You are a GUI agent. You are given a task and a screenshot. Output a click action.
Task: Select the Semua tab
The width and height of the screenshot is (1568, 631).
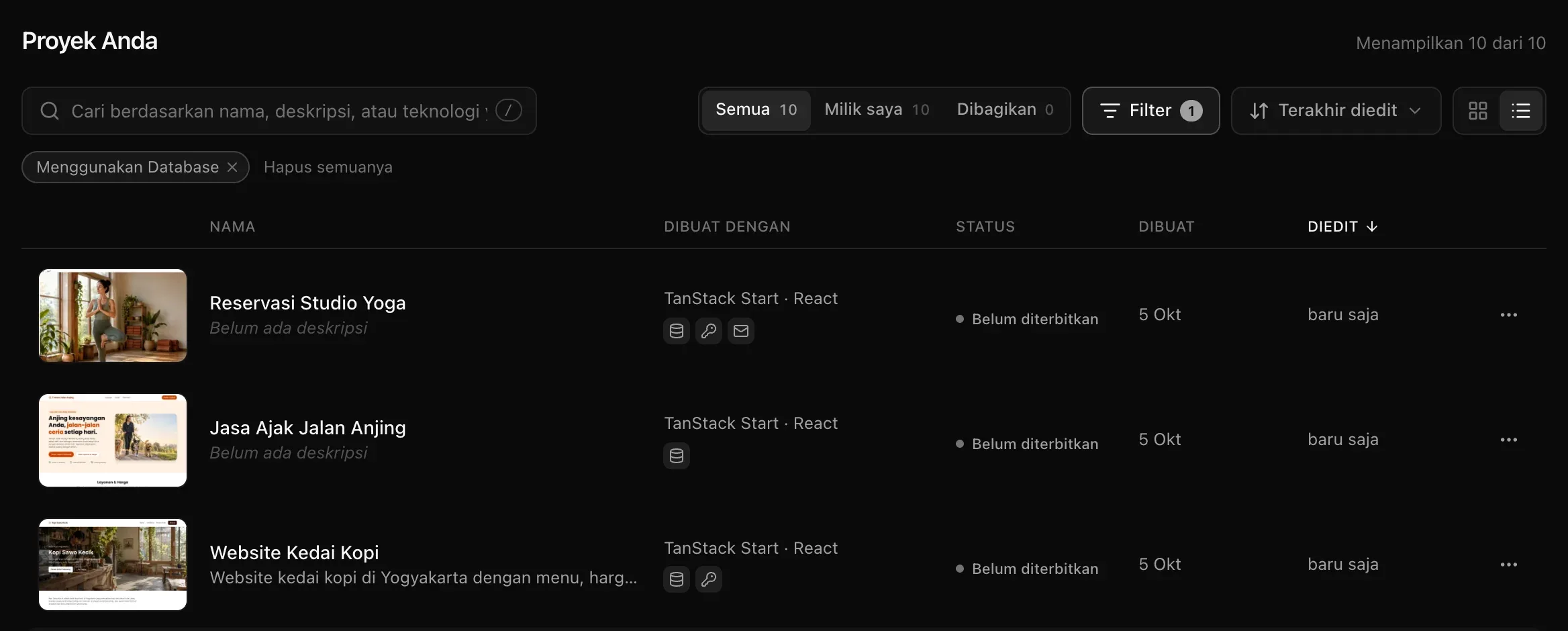756,110
